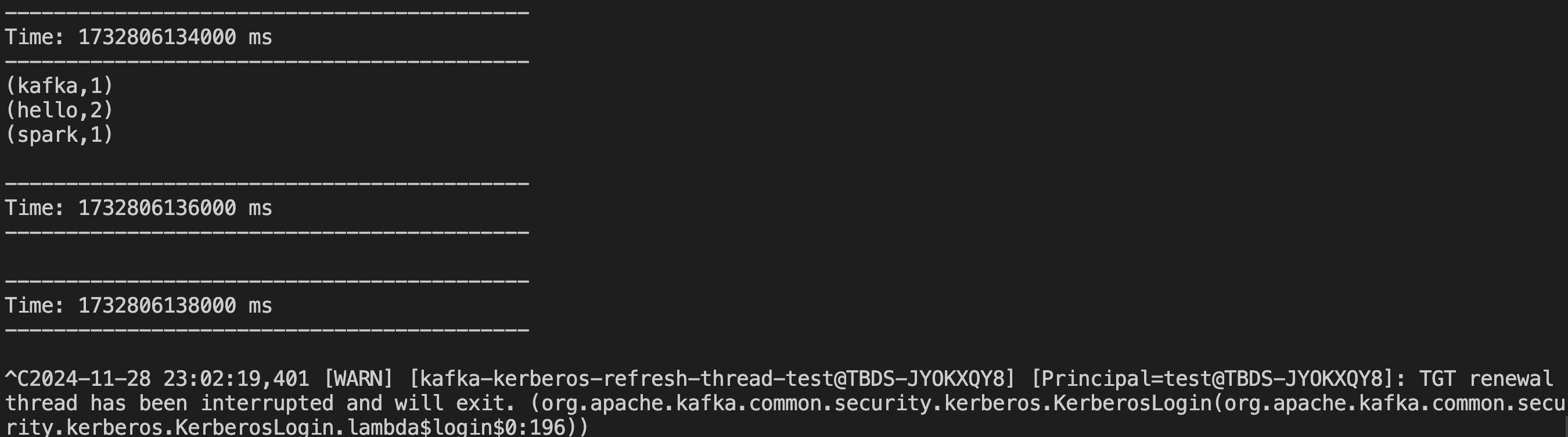The width and height of the screenshot is (1568, 437).
Task: Select the "(hello,2)" word count line
Action: click(x=59, y=110)
